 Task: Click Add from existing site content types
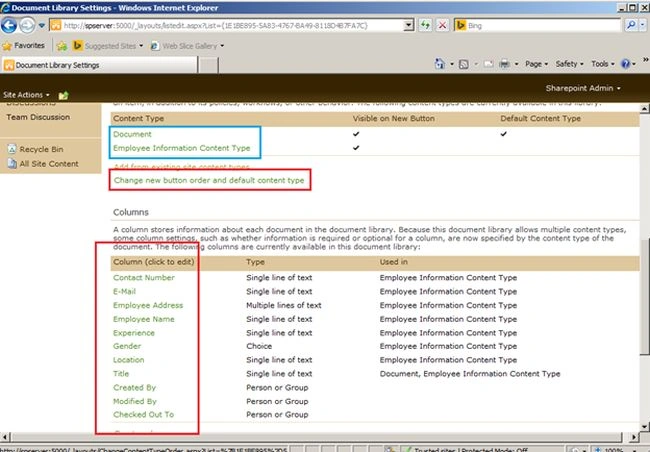click(182, 167)
